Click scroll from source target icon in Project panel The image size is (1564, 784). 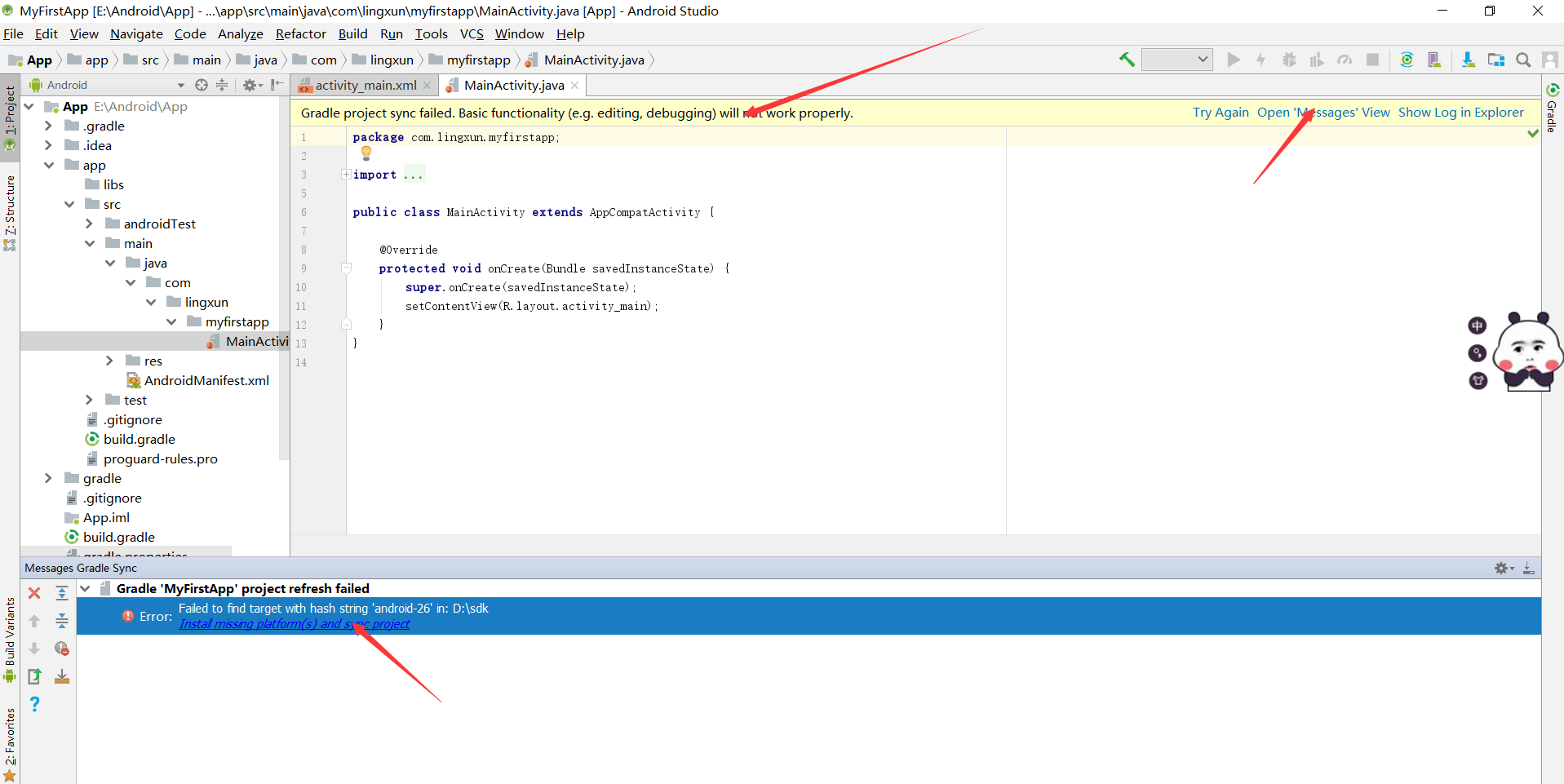(x=202, y=85)
